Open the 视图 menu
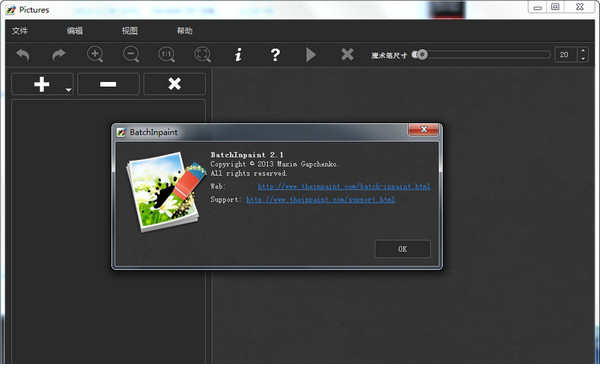 pyautogui.click(x=130, y=31)
